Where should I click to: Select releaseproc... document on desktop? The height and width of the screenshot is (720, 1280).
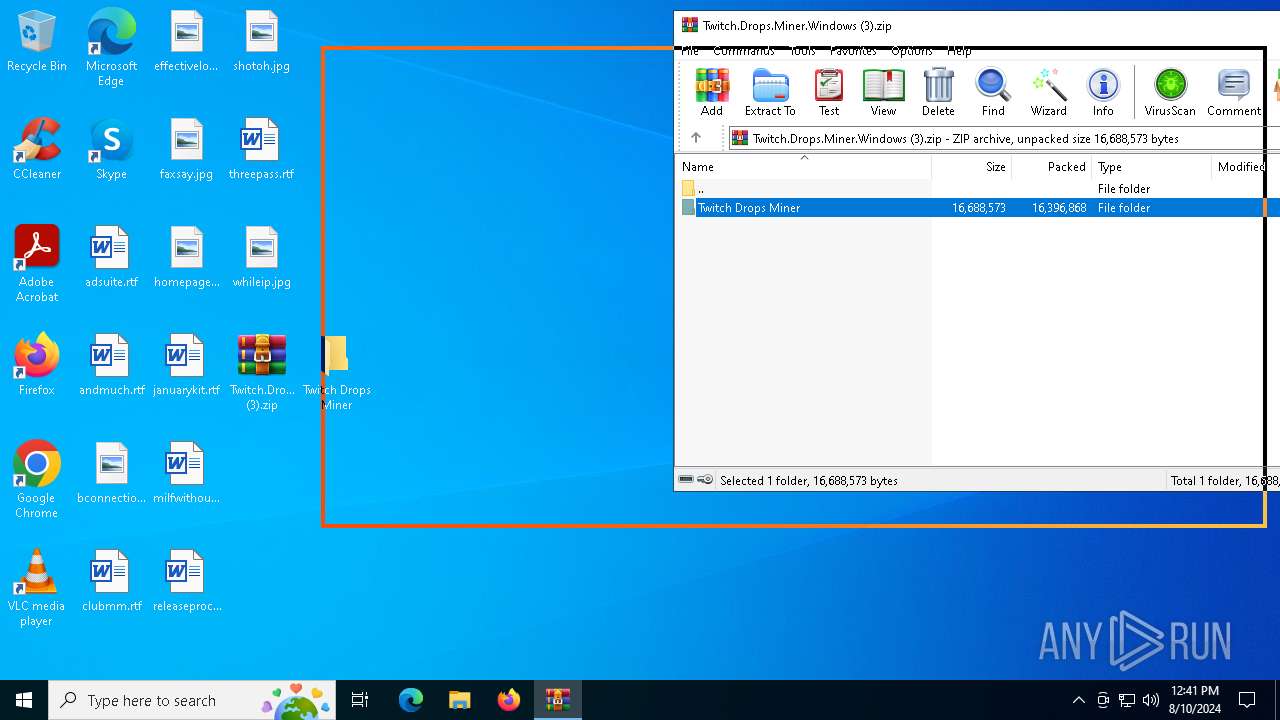(x=186, y=581)
